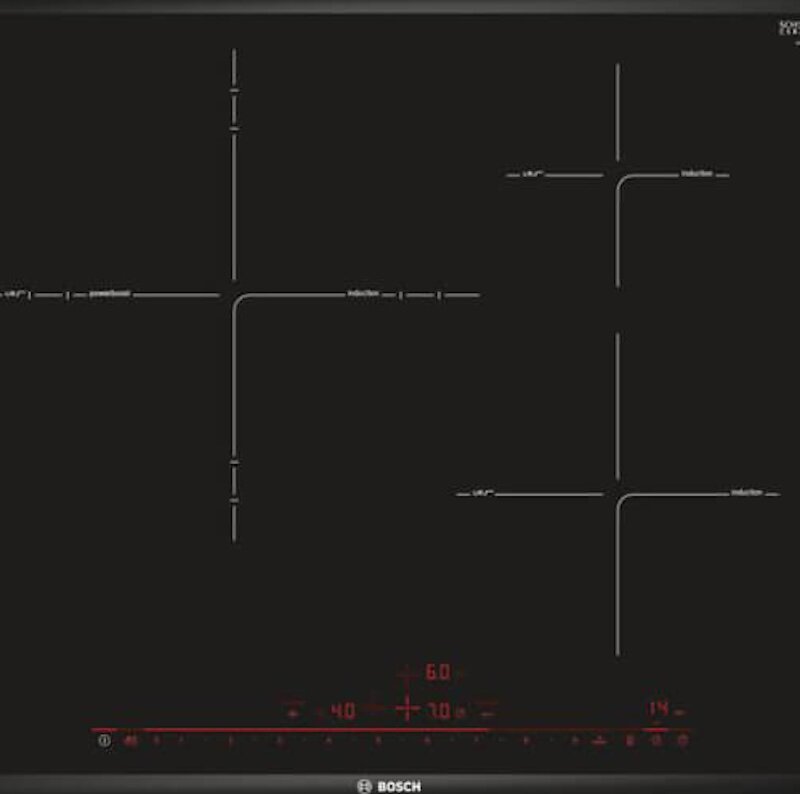Screen dimensions: 800x794
Task: Tap the 7.0 heat level display
Action: tap(440, 711)
